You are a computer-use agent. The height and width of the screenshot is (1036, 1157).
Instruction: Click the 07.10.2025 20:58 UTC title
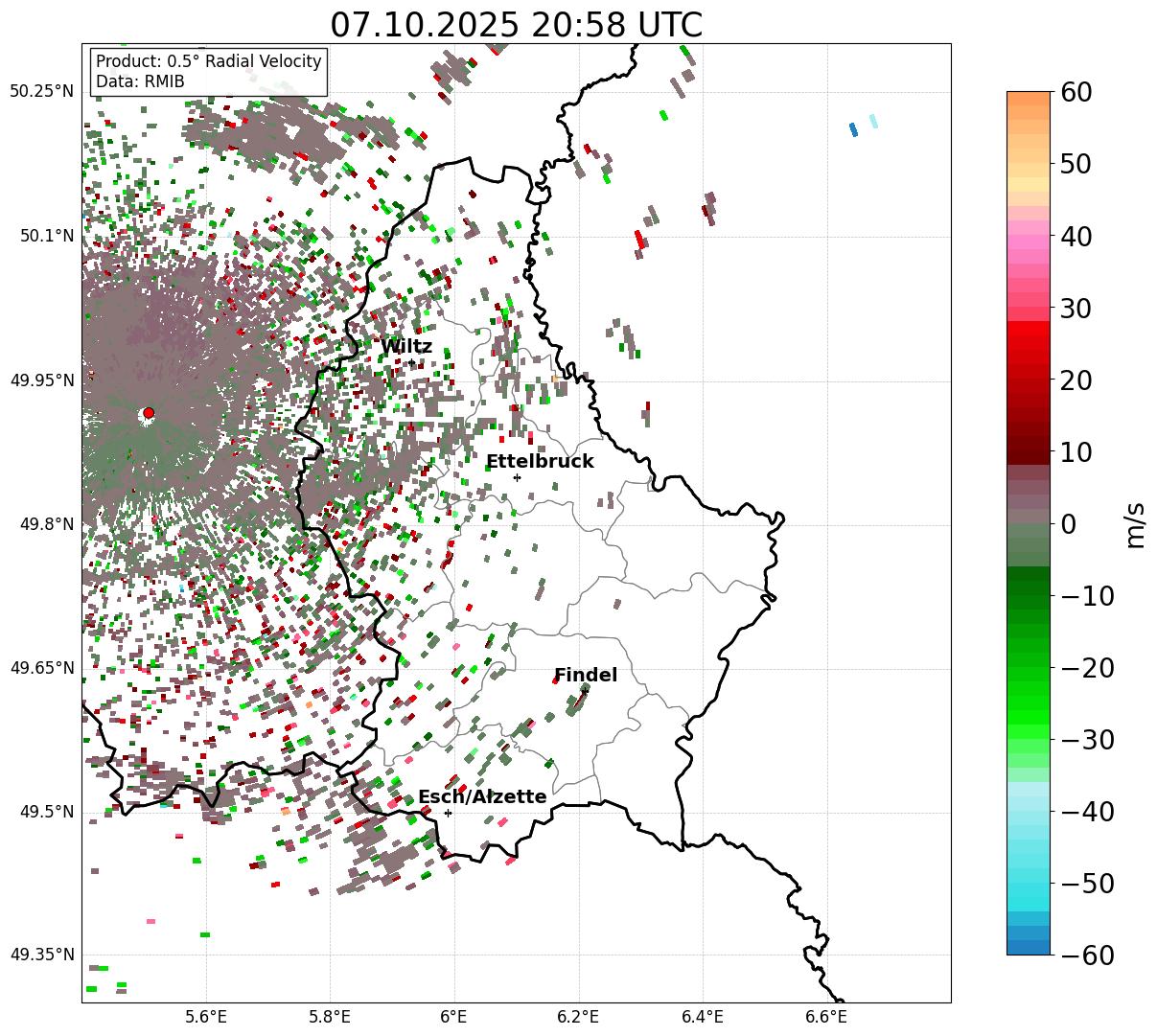coord(516,25)
